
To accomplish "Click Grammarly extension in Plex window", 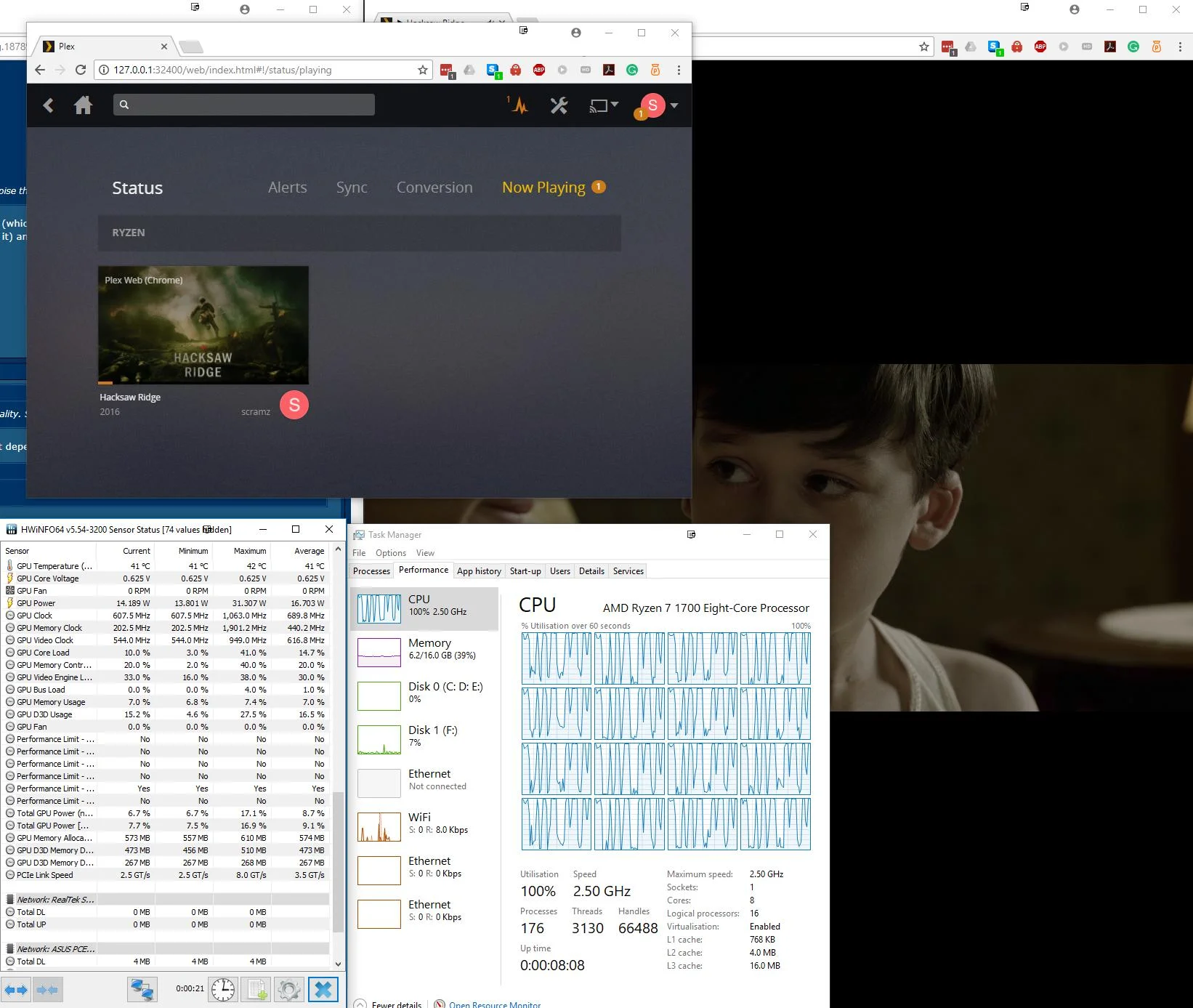I will [x=632, y=70].
